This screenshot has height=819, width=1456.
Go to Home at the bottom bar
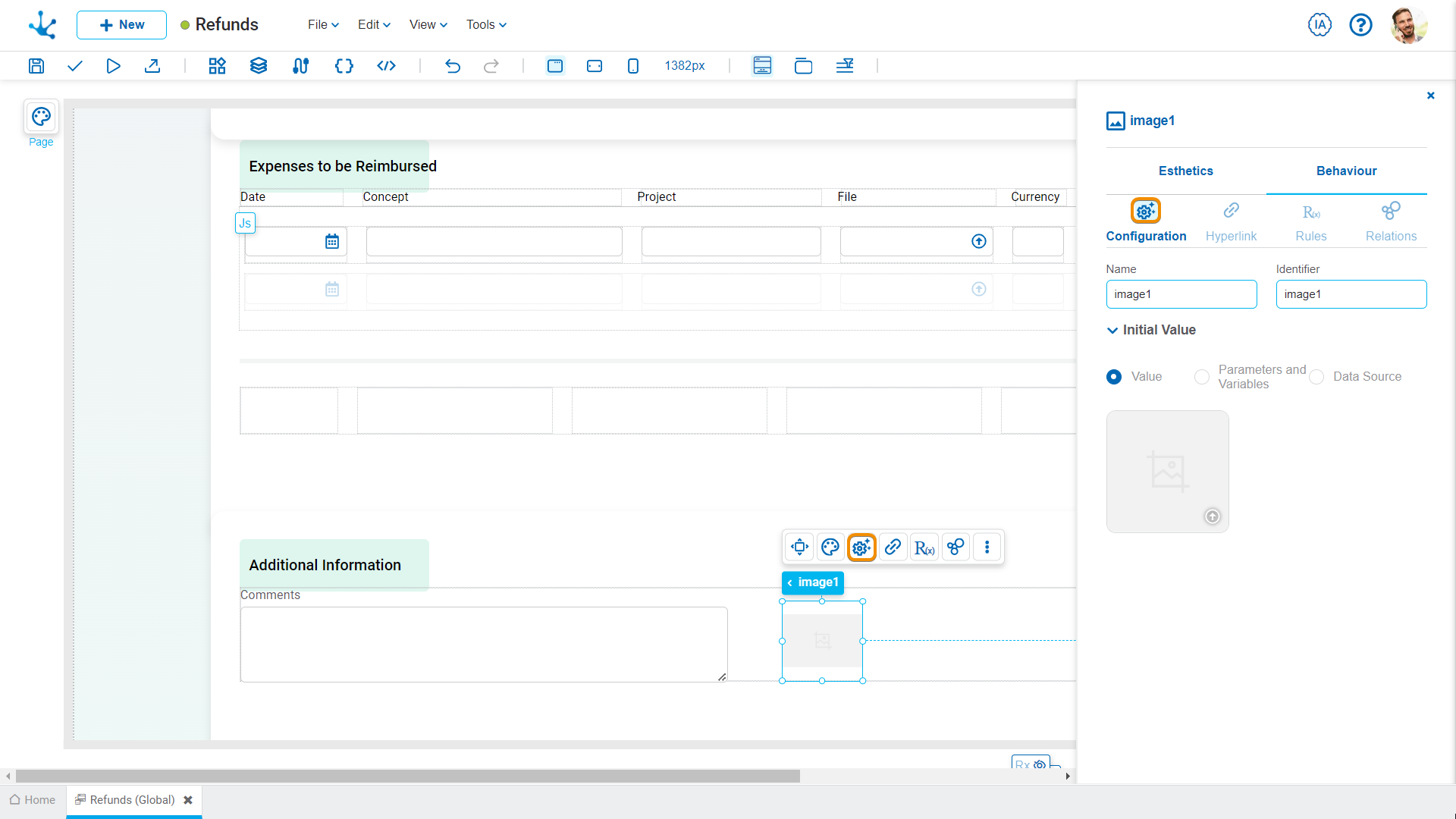point(33,799)
